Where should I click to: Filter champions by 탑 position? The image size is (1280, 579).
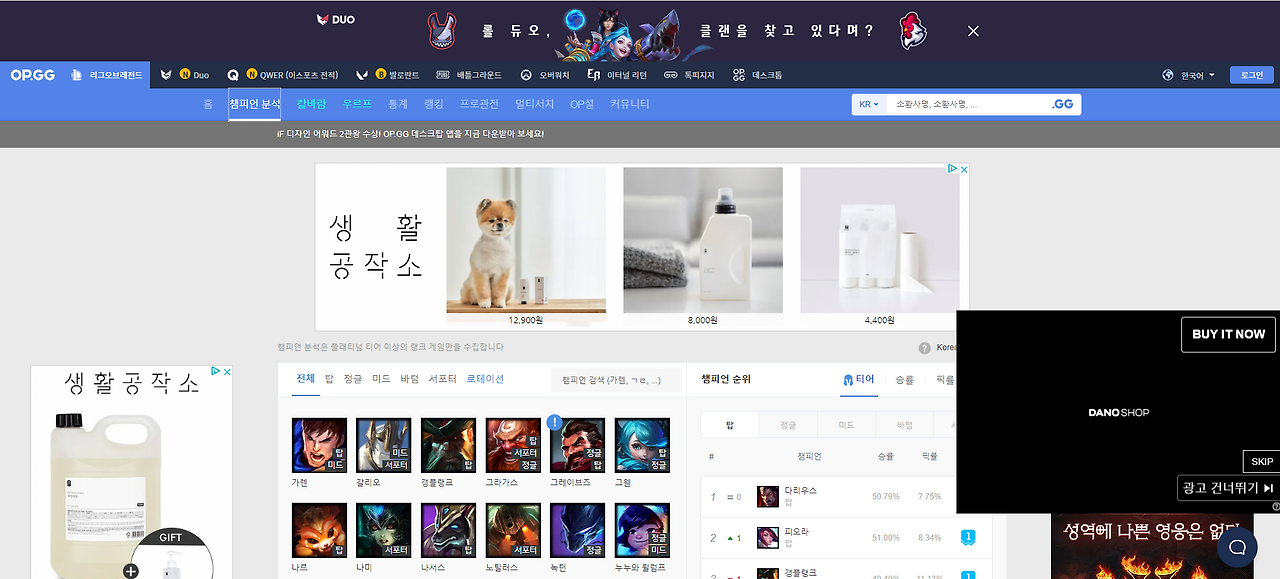329,379
